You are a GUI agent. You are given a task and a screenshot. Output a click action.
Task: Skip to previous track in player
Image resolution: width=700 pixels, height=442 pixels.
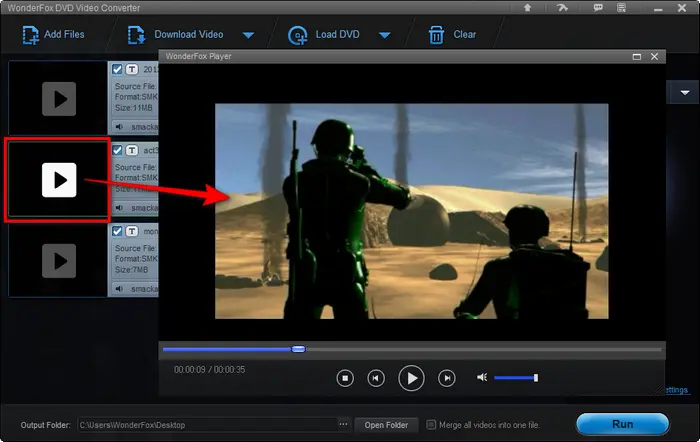coord(376,378)
